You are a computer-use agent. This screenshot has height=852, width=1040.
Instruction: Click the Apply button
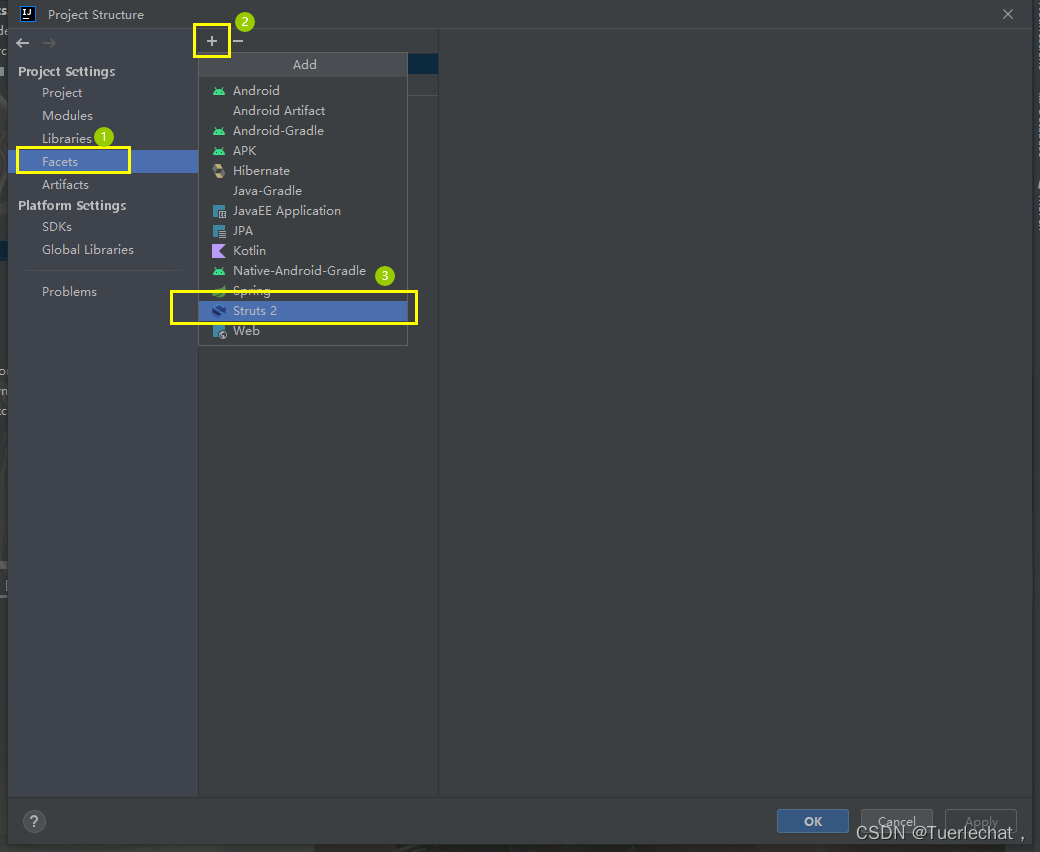(981, 822)
